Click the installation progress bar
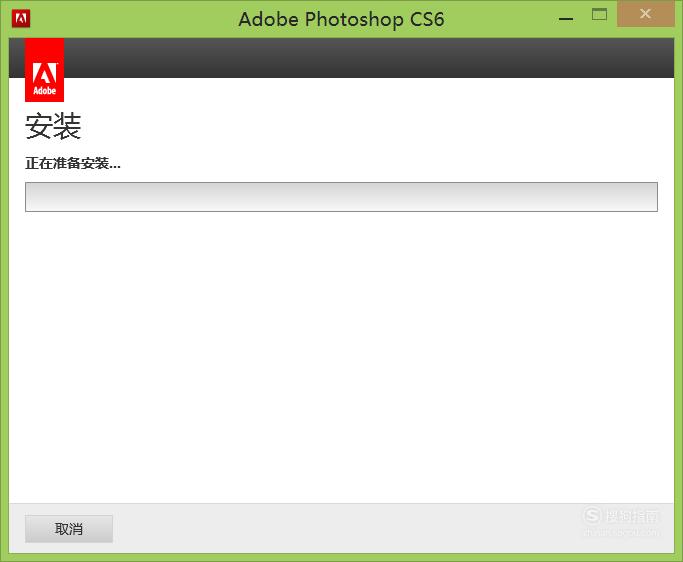 (341, 197)
